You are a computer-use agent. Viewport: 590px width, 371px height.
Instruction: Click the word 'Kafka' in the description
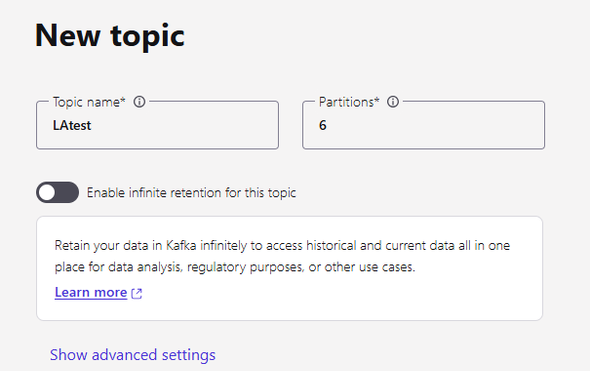click(x=181, y=246)
